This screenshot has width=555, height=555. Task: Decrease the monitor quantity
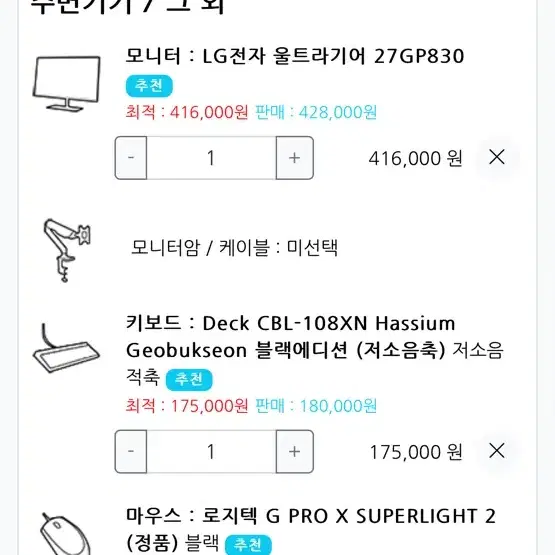[x=131, y=158]
